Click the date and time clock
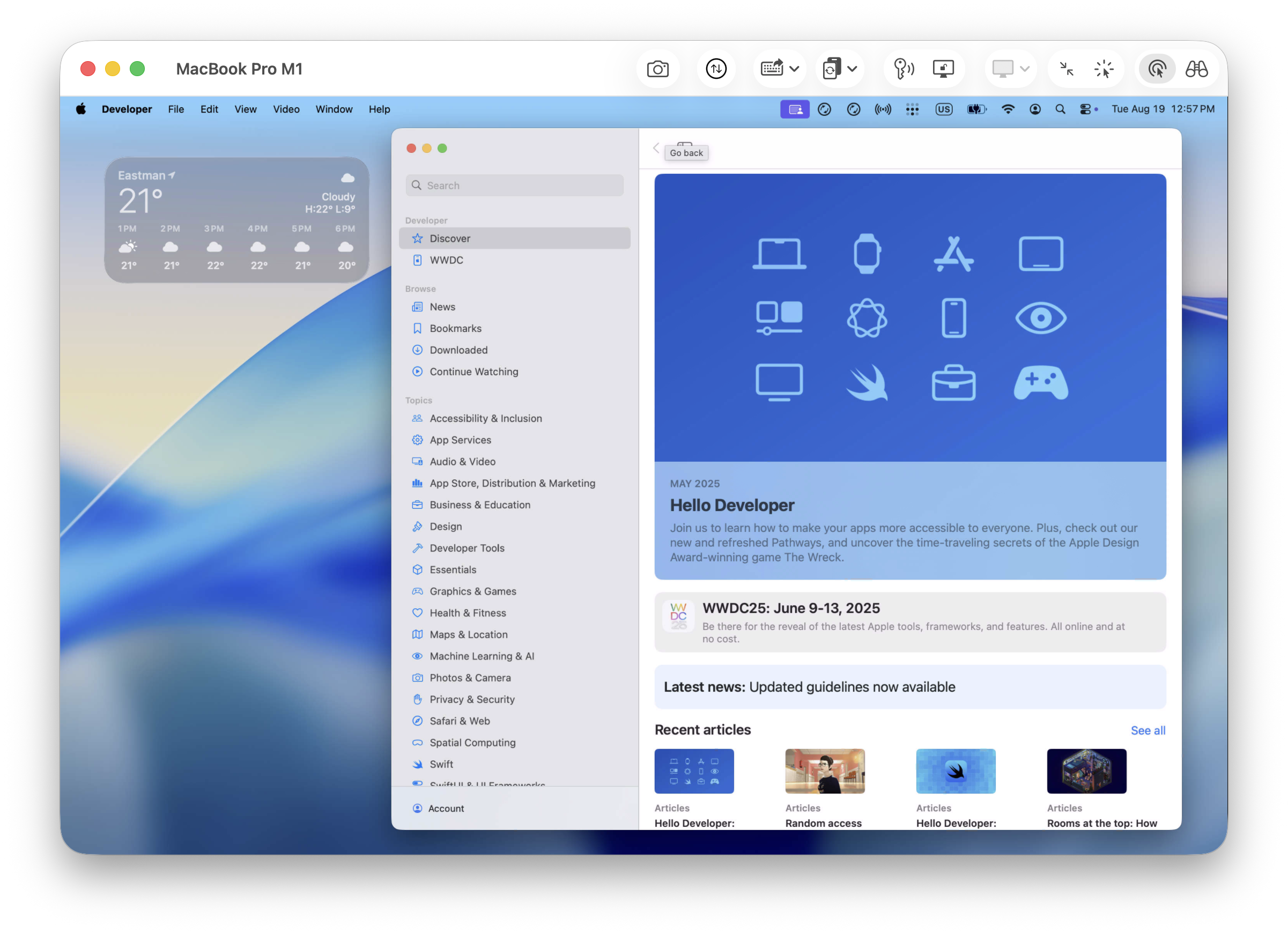The image size is (1288, 934). coord(1163,109)
